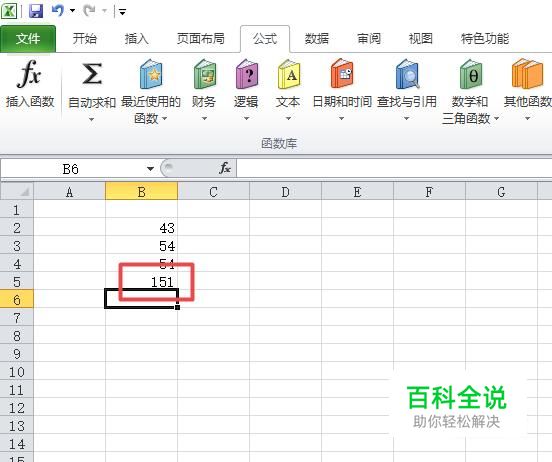Image resolution: width=552 pixels, height=462 pixels.
Task: Open the 财务 functions book icon
Action: point(205,74)
